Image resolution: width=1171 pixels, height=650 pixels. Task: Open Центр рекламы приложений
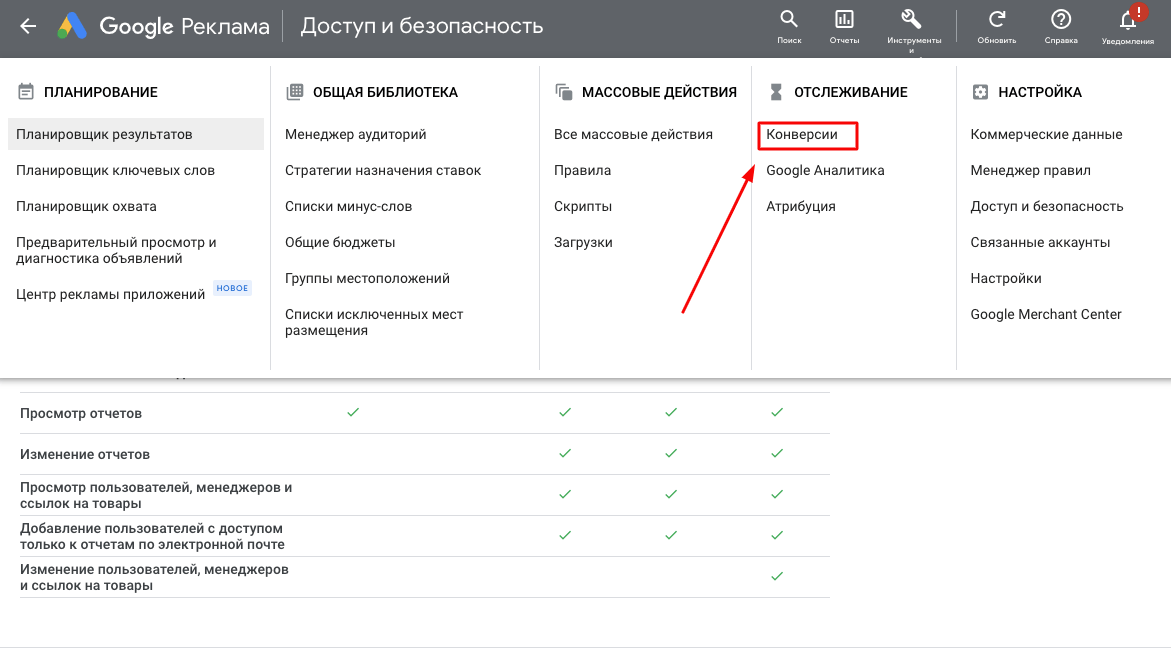(110, 294)
